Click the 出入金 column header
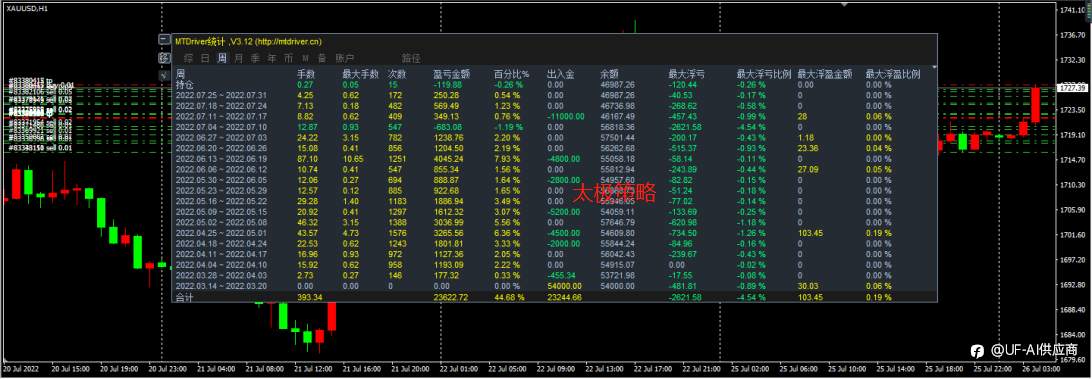Viewport: 1092px width, 379px height. click(561, 73)
